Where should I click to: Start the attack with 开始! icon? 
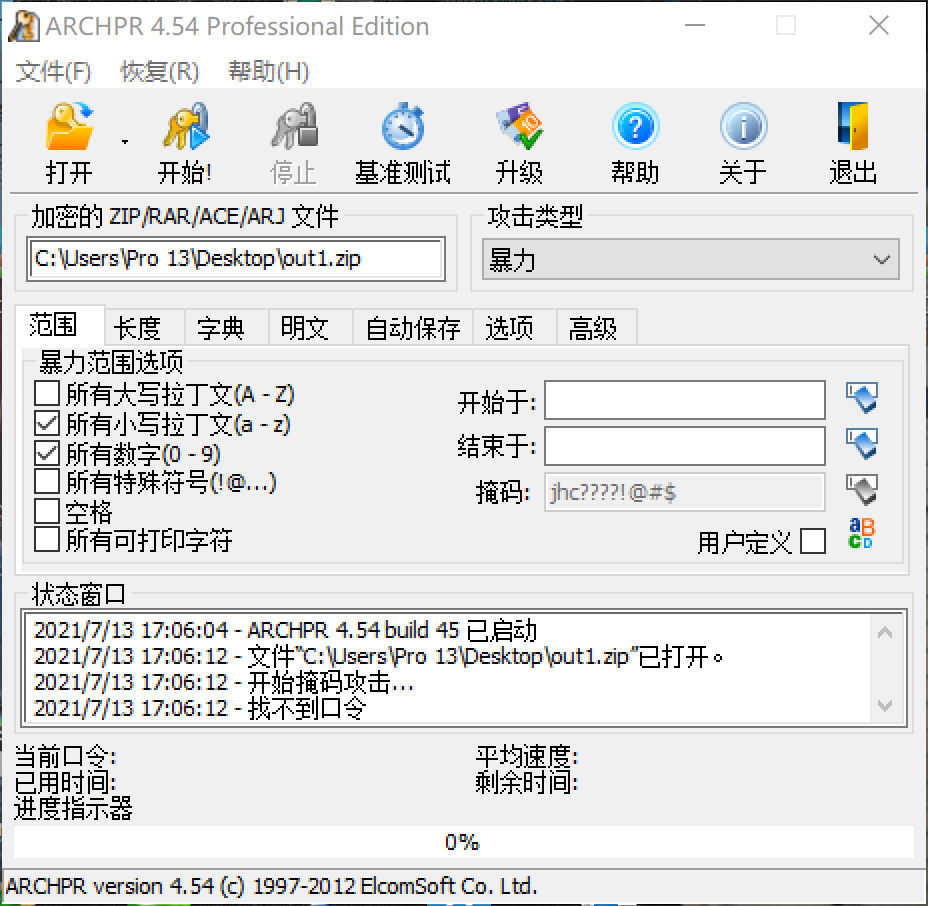(185, 127)
